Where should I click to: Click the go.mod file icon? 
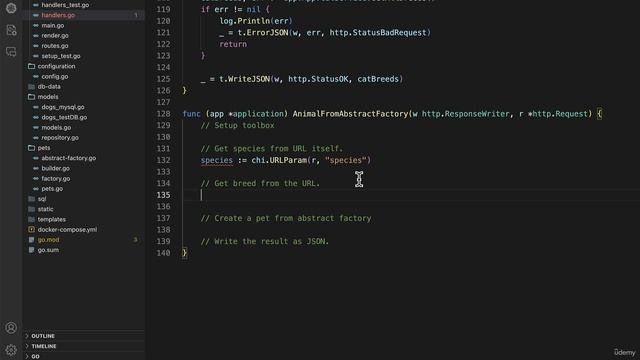click(31, 240)
